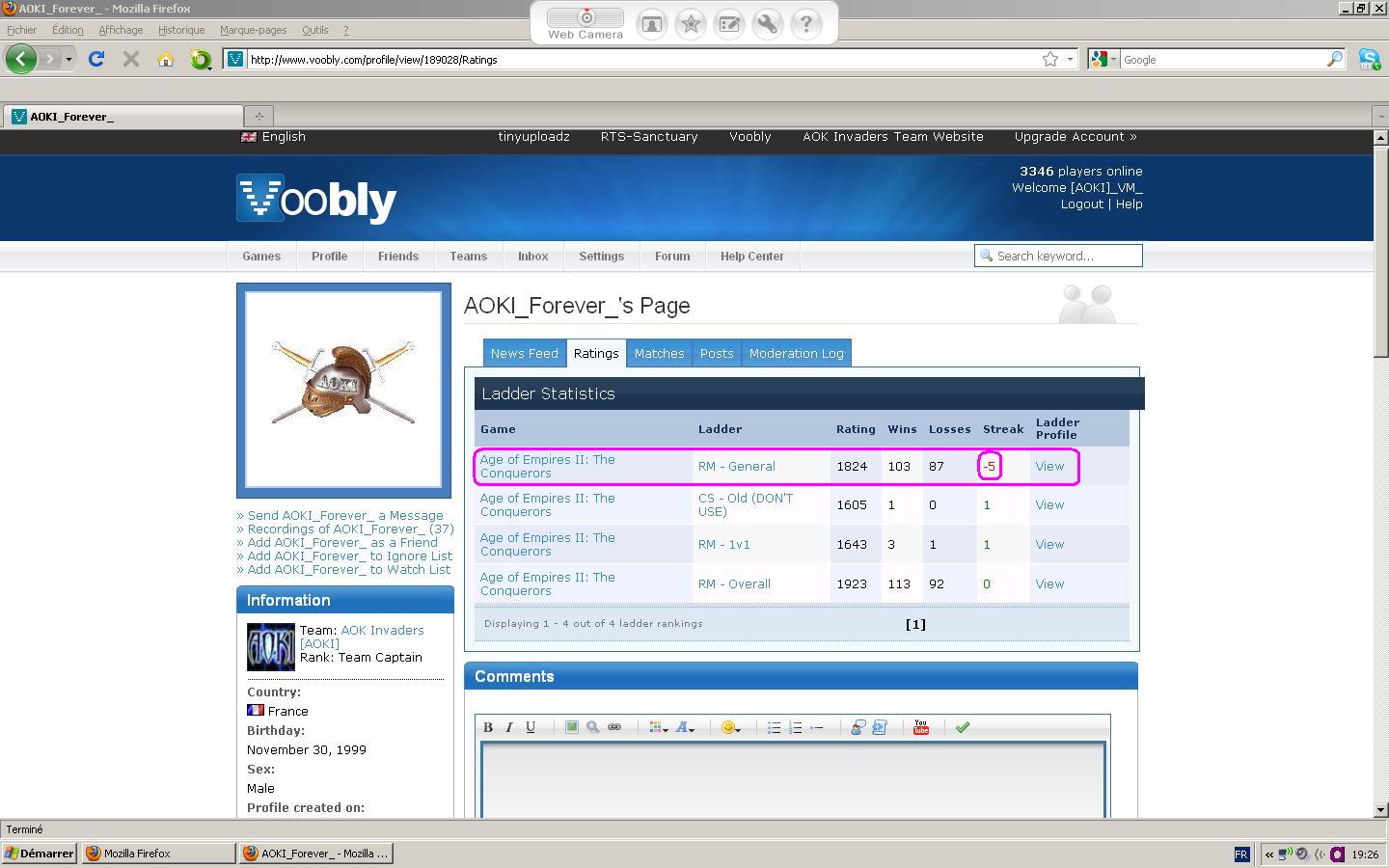This screenshot has height=868, width=1389.
Task: Click the question mark help icon in top toolbar
Action: [x=805, y=23]
